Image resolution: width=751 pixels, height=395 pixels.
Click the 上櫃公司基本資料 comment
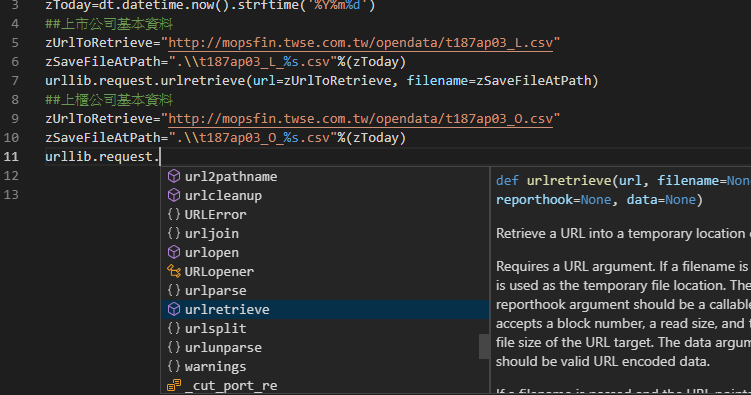tap(109, 100)
